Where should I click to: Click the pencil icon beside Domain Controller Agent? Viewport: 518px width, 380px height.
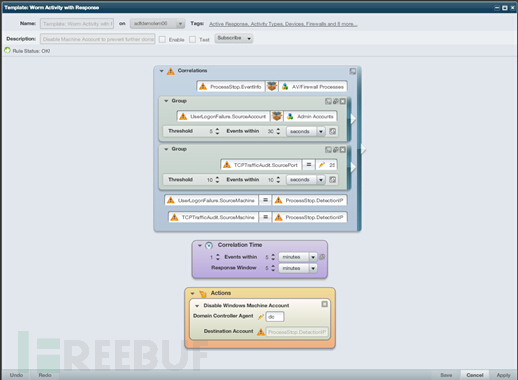(x=261, y=316)
